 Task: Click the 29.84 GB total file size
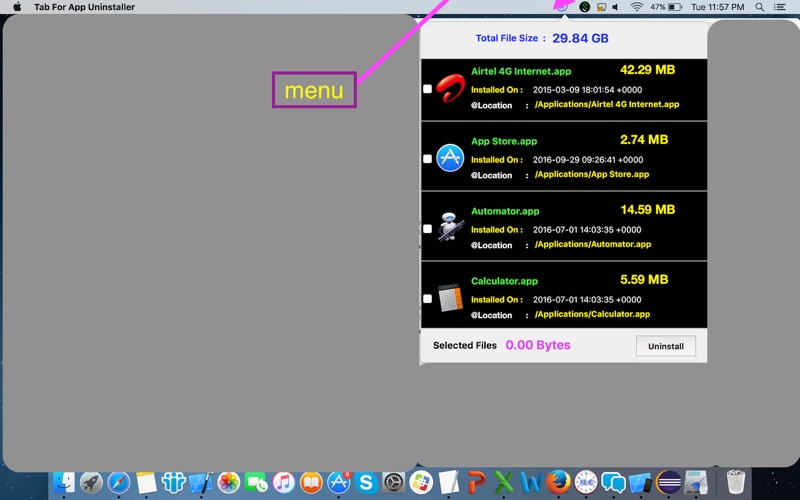tap(580, 38)
